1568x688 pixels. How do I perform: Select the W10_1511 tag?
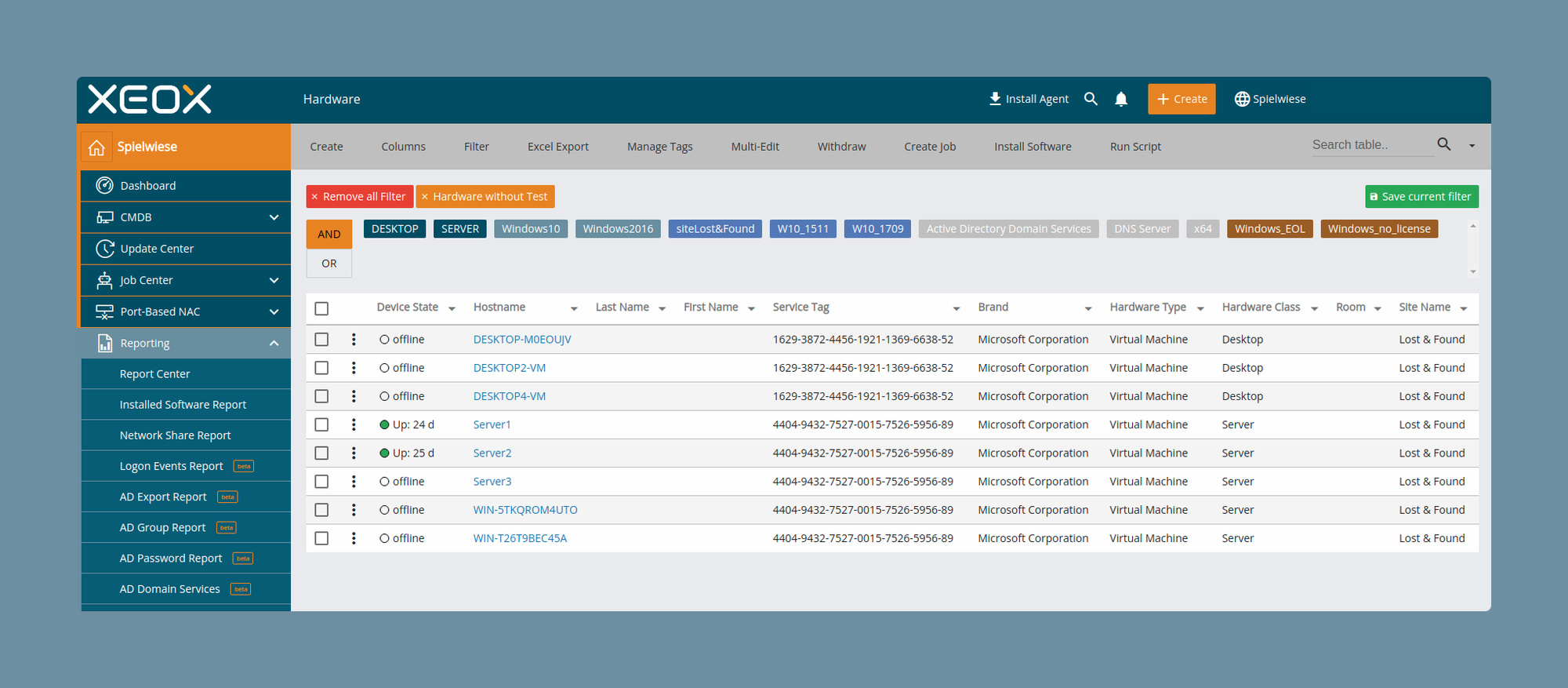click(x=803, y=229)
